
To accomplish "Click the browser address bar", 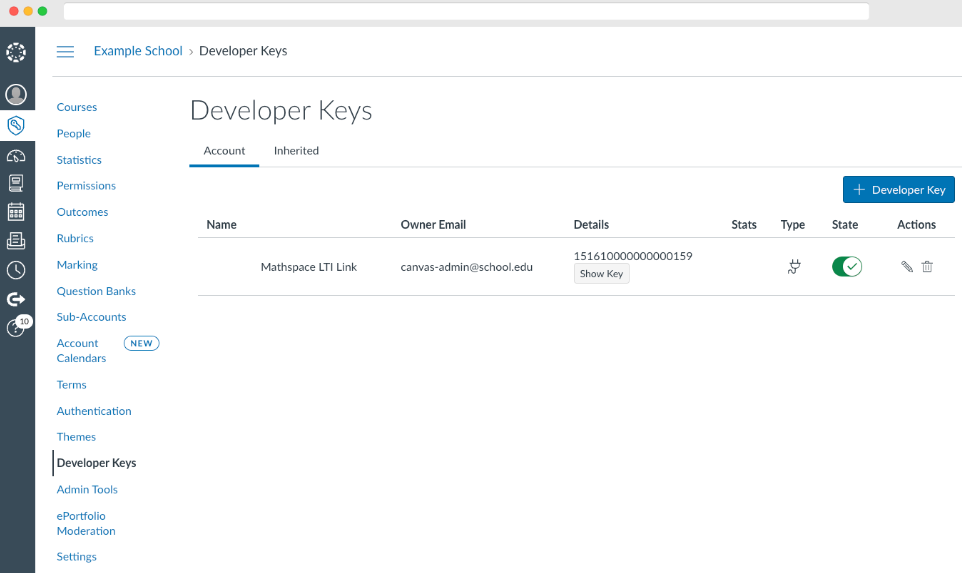I will coord(466,11).
